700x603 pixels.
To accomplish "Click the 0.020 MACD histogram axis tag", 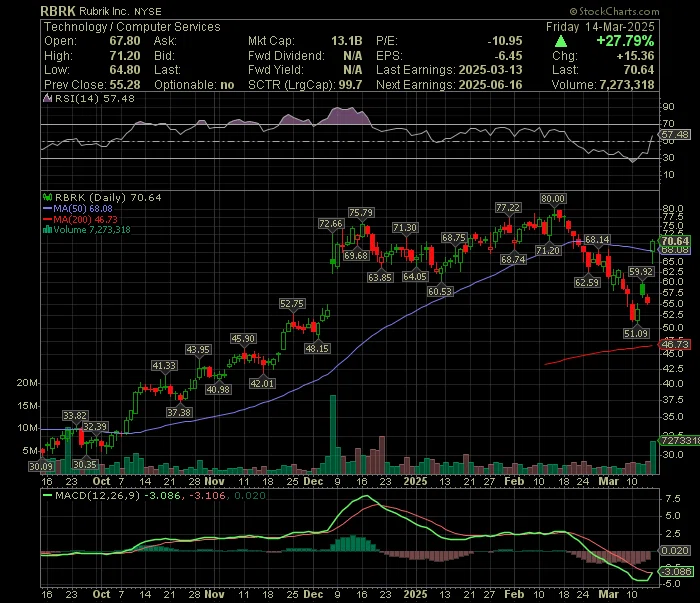I will click(x=675, y=550).
